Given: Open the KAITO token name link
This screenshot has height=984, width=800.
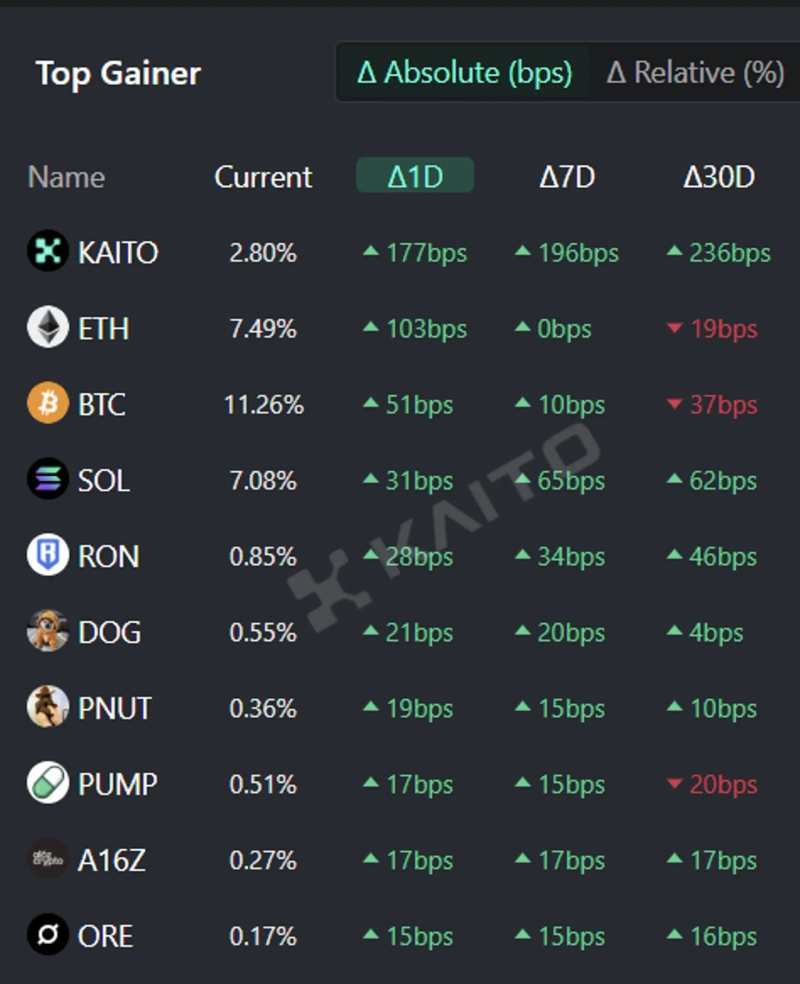Looking at the screenshot, I should [x=118, y=252].
